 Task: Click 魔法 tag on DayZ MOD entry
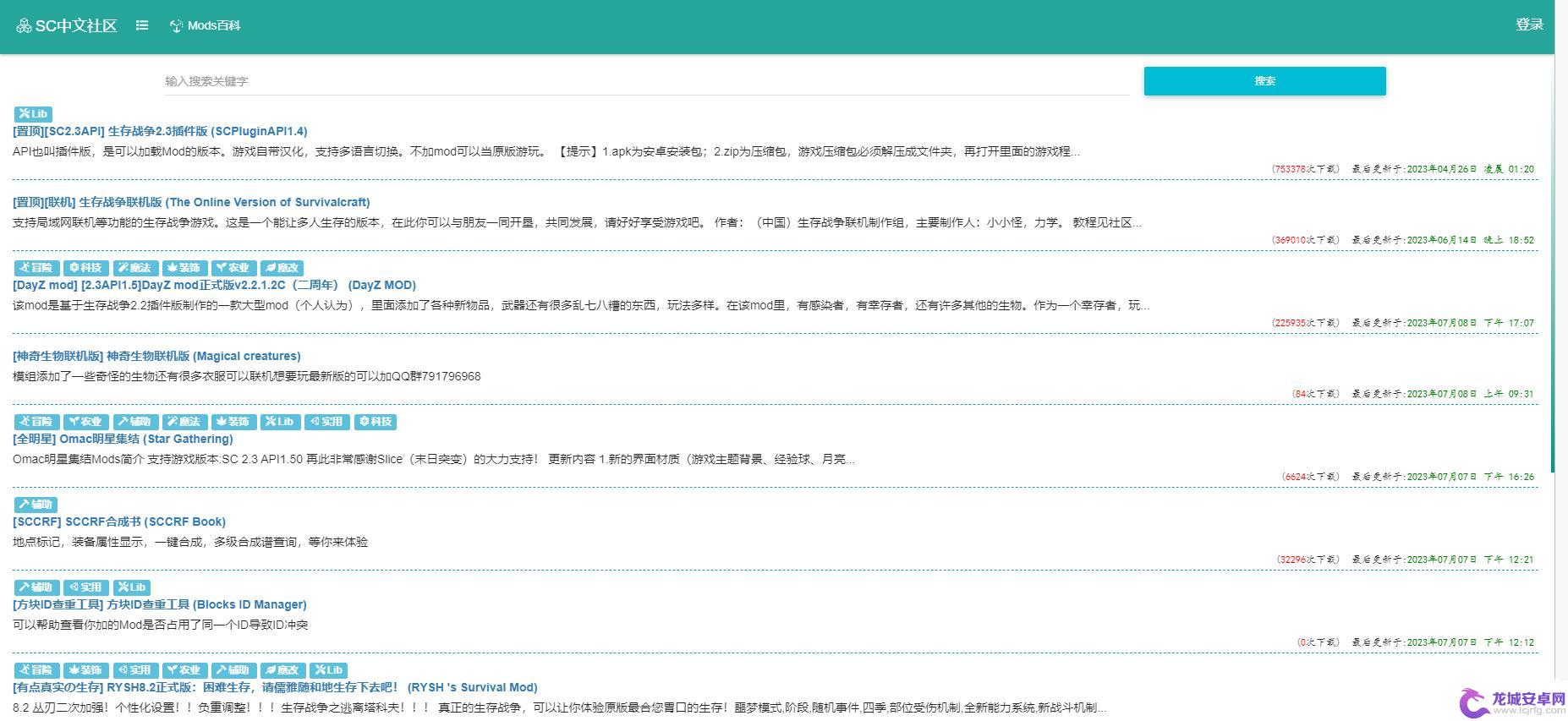(134, 268)
